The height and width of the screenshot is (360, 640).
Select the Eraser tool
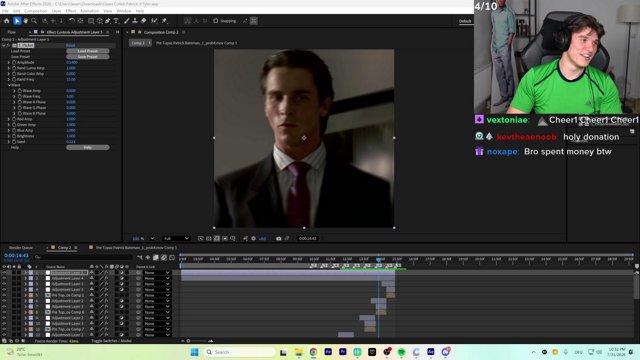click(144, 21)
